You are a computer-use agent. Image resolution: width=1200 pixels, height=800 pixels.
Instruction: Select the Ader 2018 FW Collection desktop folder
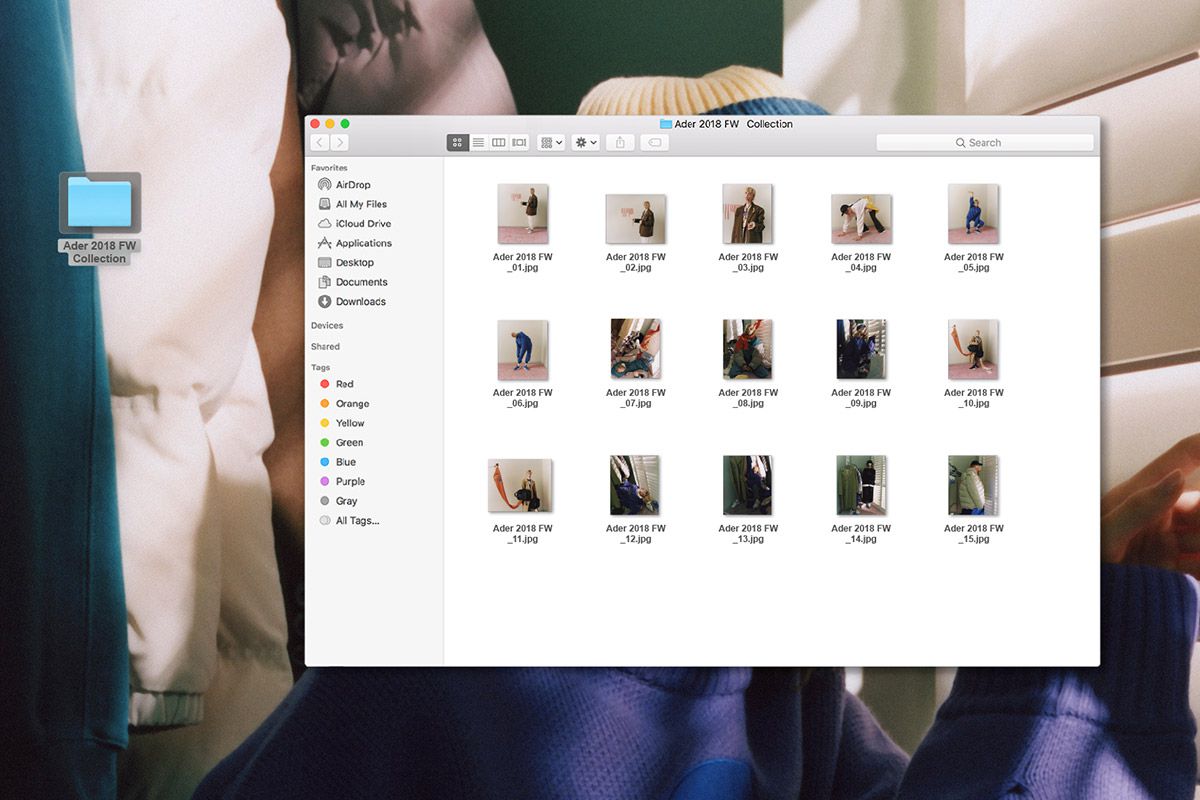(100, 203)
